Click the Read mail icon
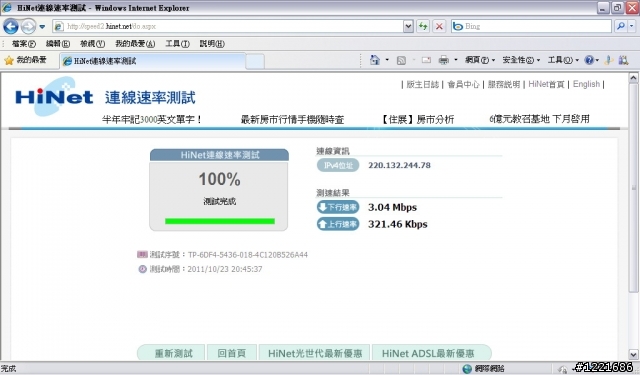 tap(426, 60)
